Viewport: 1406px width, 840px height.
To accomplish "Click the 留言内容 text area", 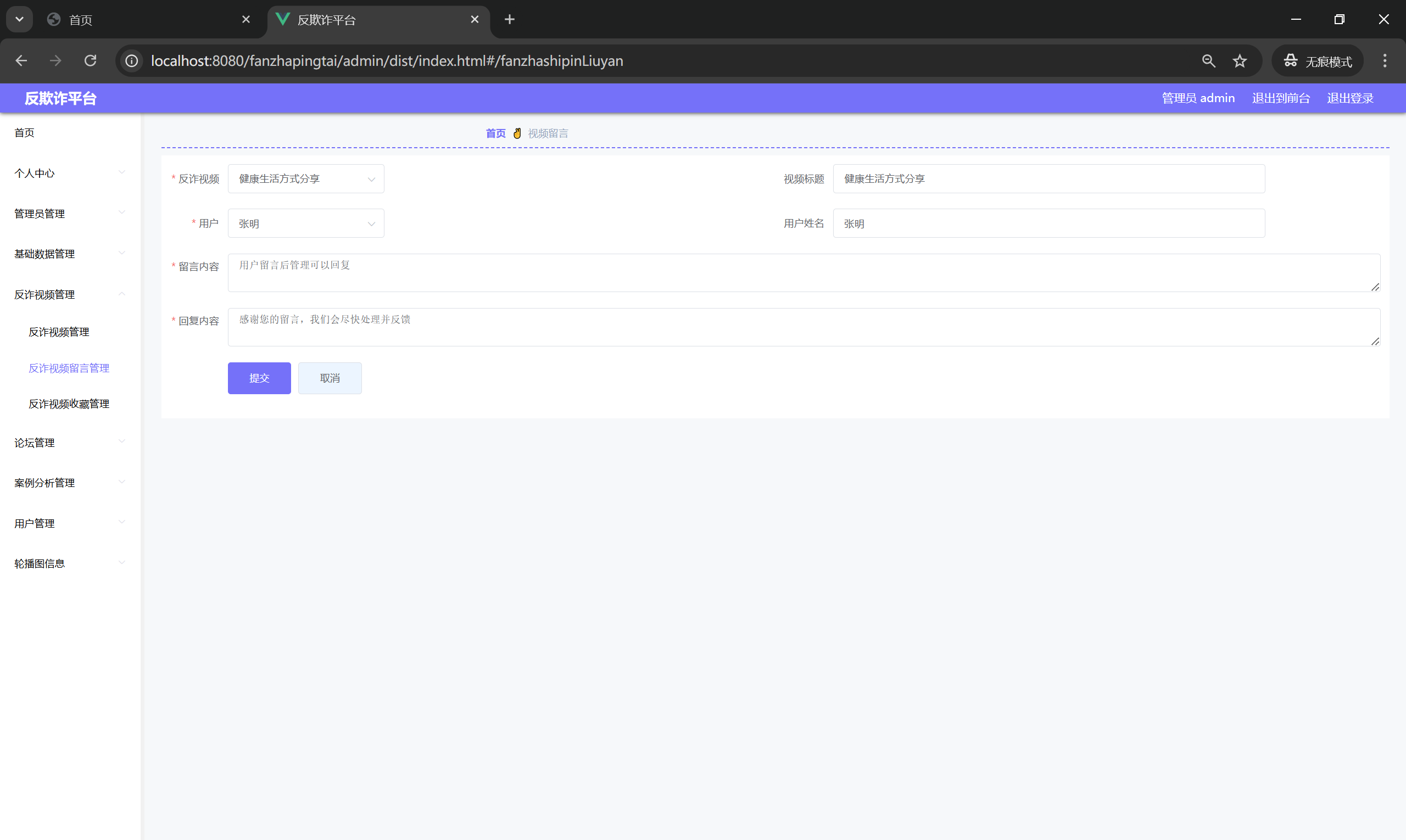I will point(804,273).
